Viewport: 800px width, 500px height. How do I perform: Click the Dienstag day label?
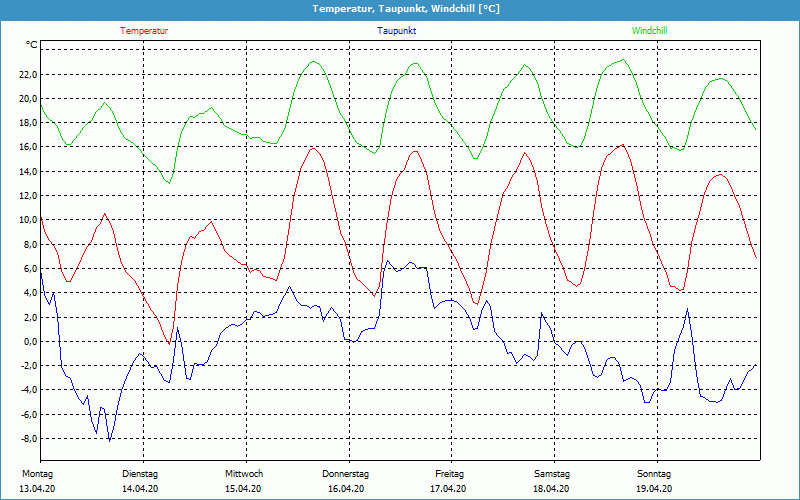pos(140,474)
